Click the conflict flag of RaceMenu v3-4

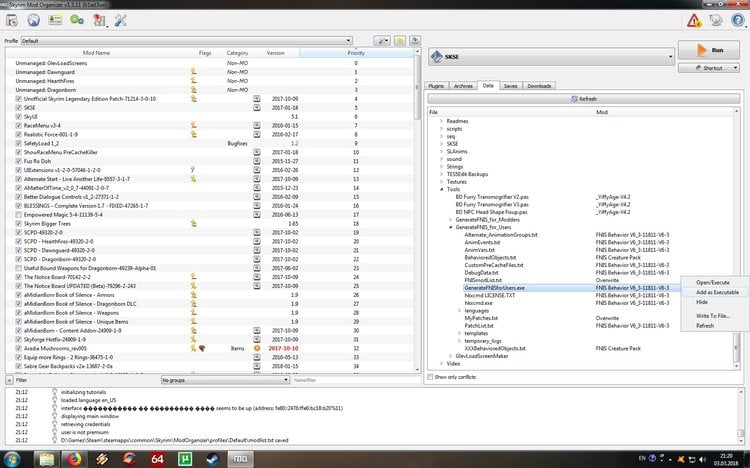194,125
